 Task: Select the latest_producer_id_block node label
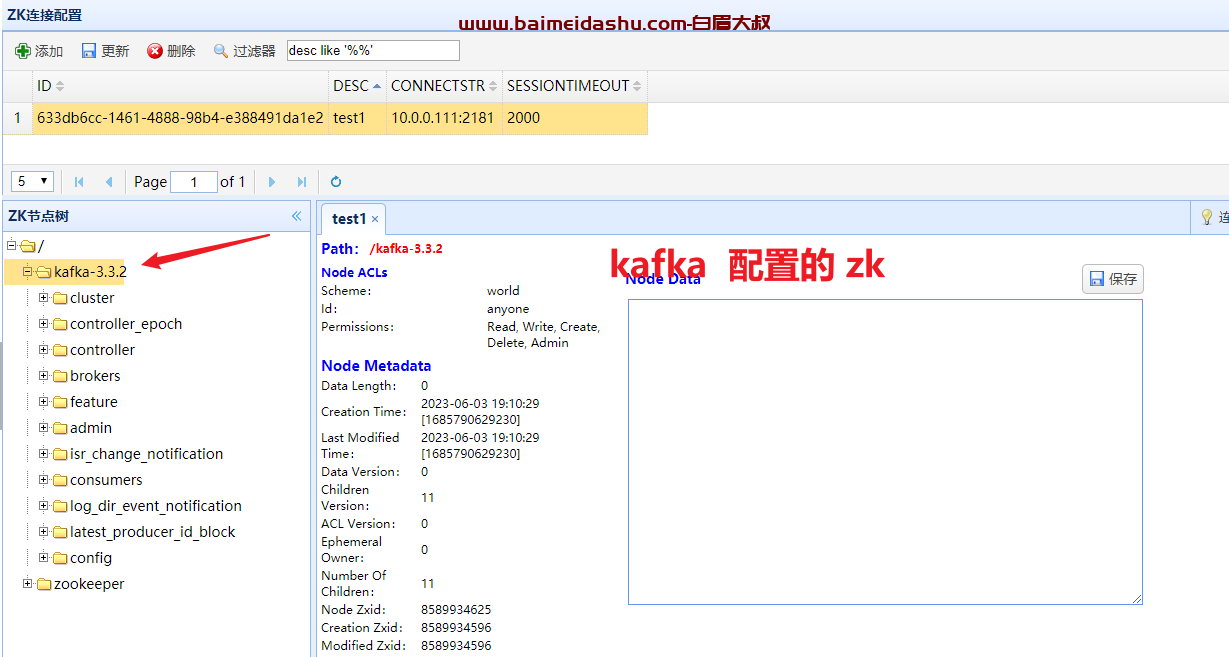[x=153, y=532]
